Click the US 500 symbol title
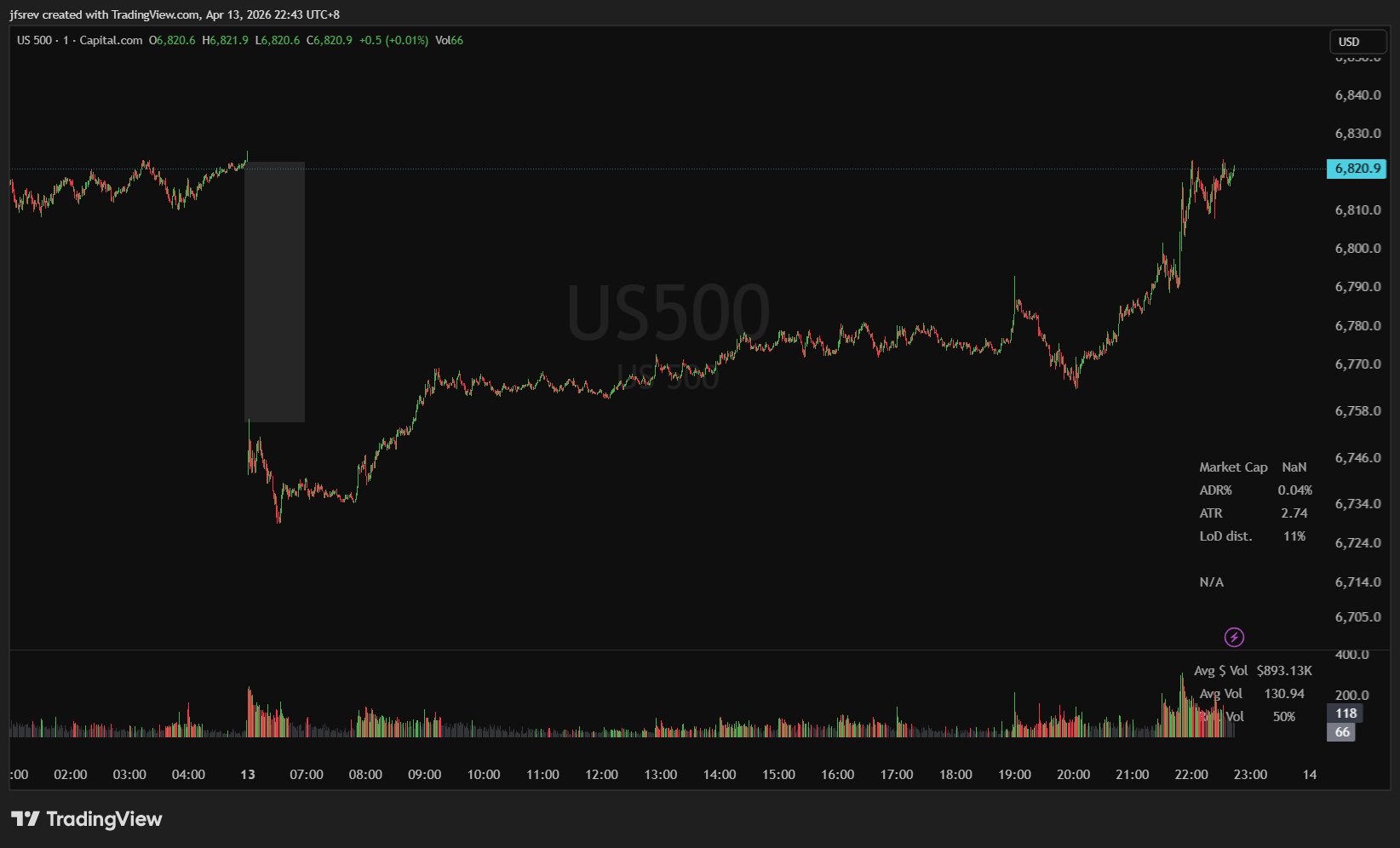The width and height of the screenshot is (1400, 848). [x=35, y=40]
